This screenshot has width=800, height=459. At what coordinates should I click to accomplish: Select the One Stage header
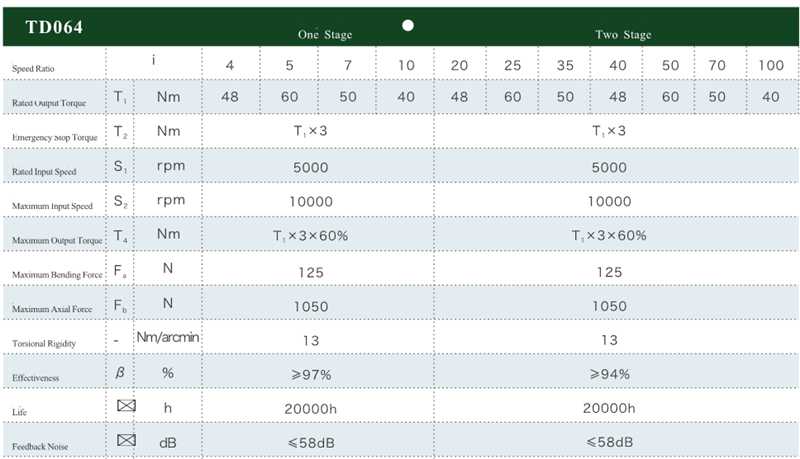[325, 35]
